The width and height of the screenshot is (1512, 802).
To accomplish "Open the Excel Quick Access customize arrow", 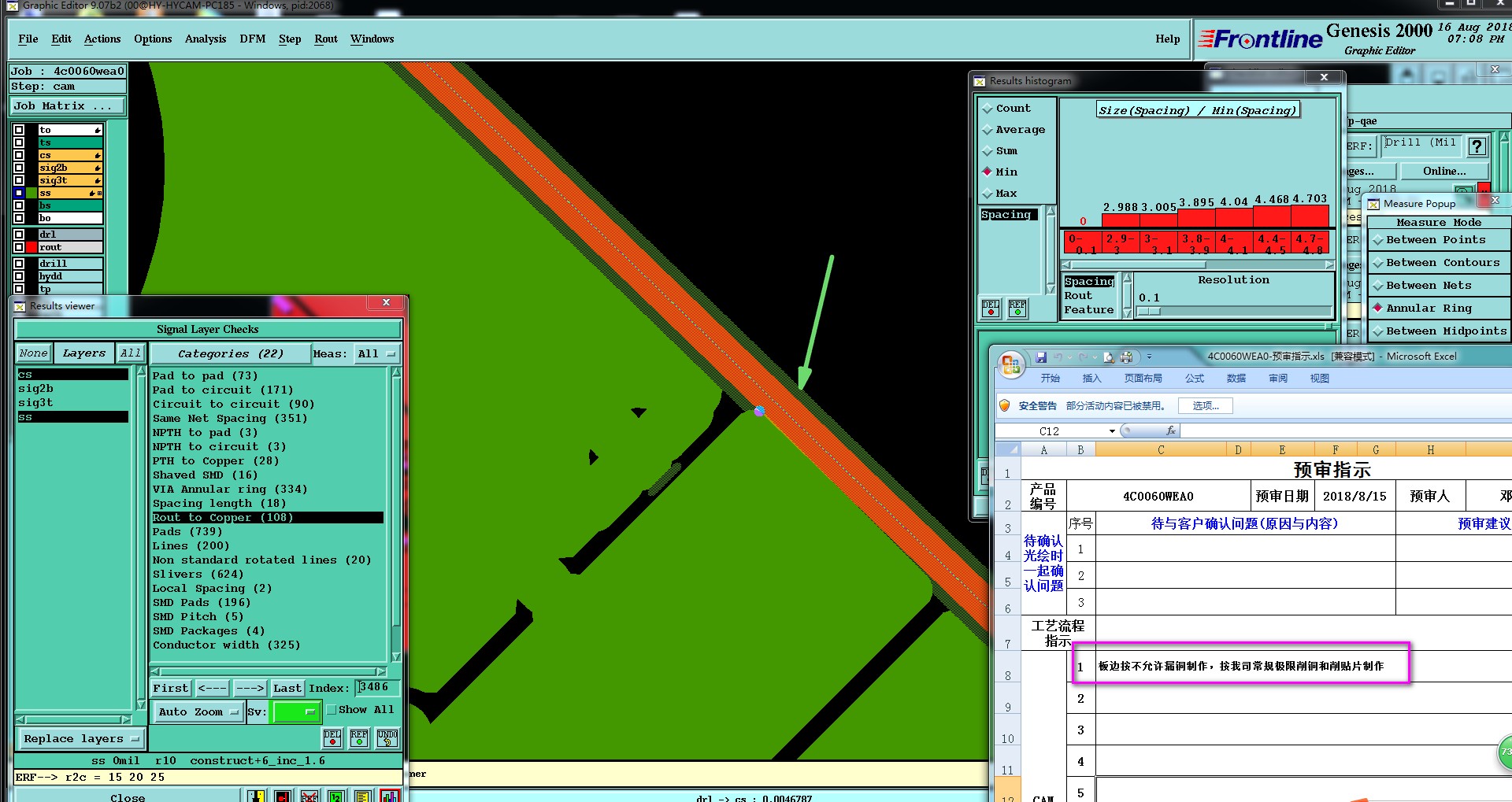I will [1149, 357].
